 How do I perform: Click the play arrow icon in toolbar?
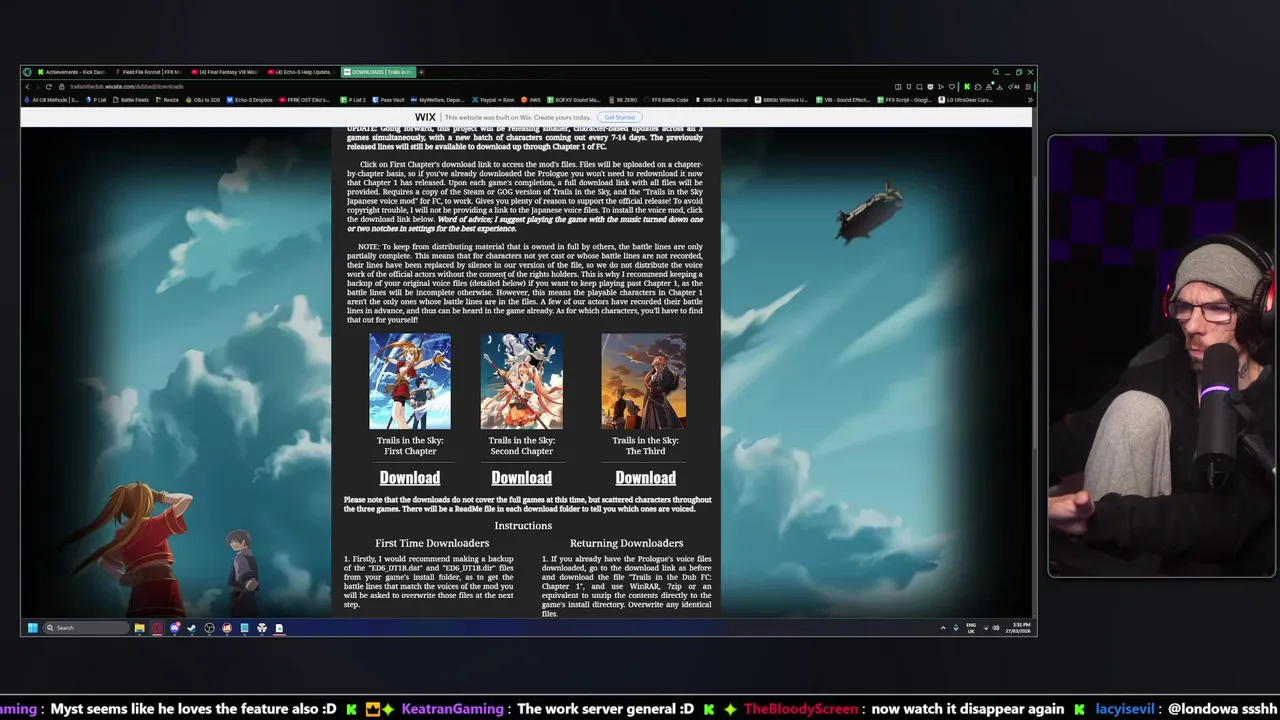(x=940, y=87)
